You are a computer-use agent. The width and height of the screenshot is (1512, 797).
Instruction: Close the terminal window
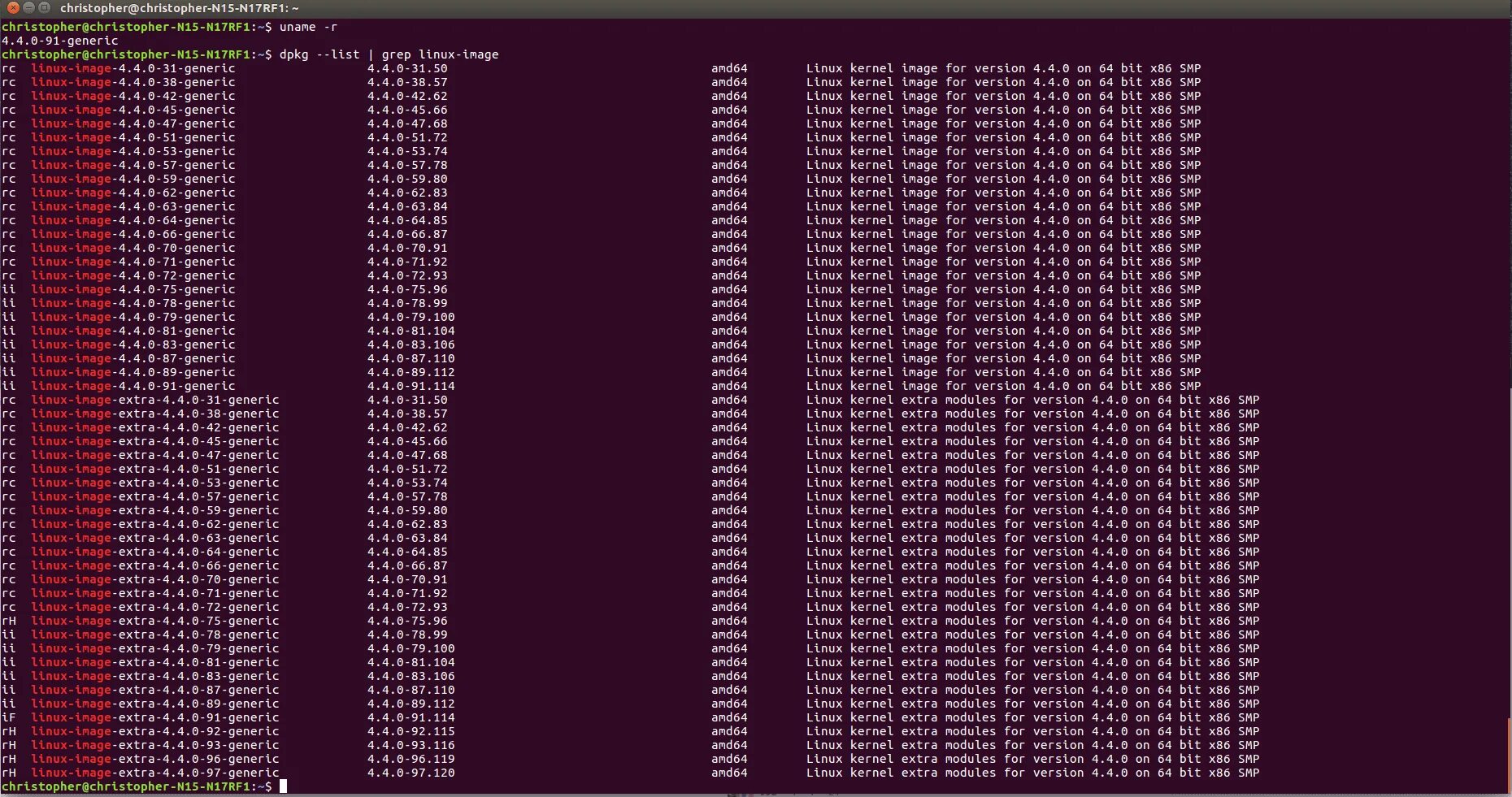[13, 8]
